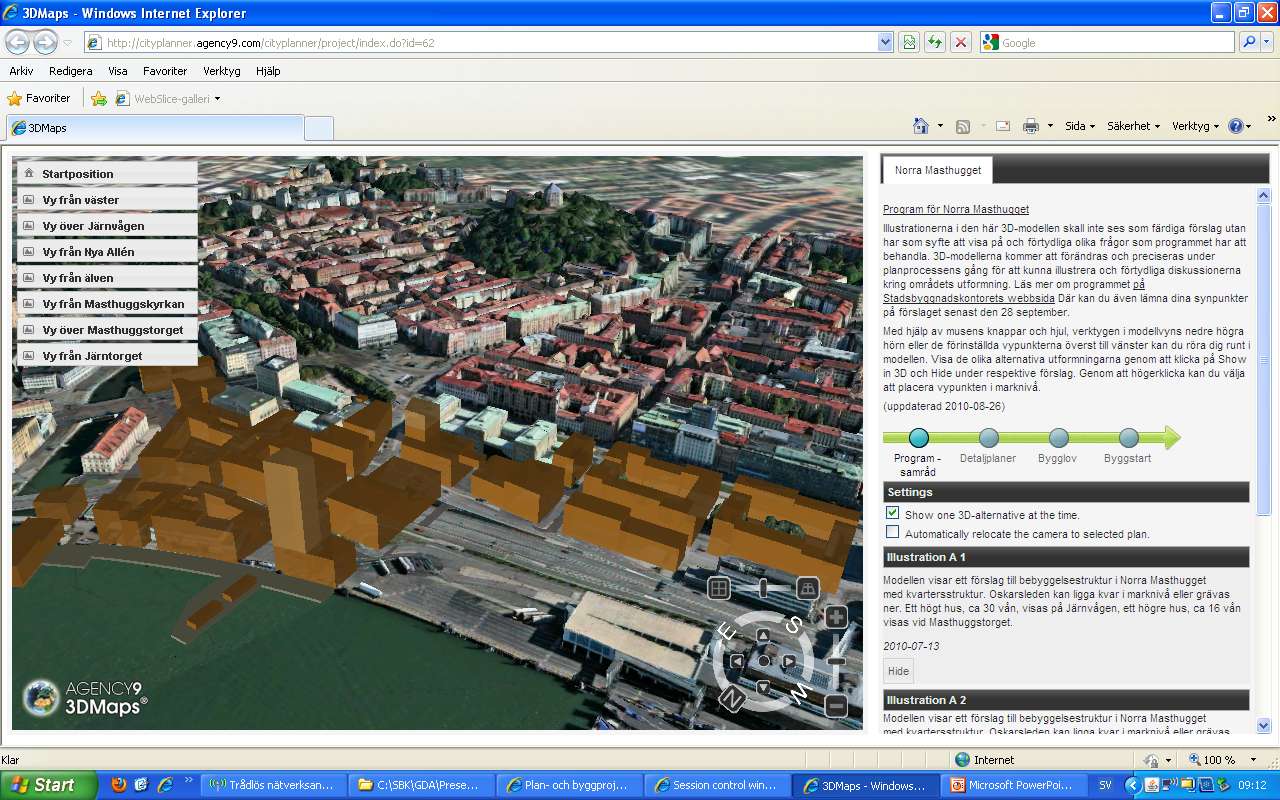Open the Arkiv menu
This screenshot has width=1280, height=800.
click(21, 71)
